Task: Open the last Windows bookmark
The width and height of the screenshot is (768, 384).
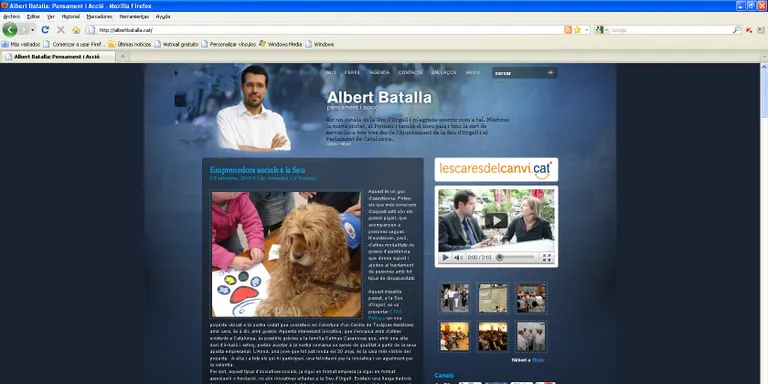Action: click(x=320, y=44)
